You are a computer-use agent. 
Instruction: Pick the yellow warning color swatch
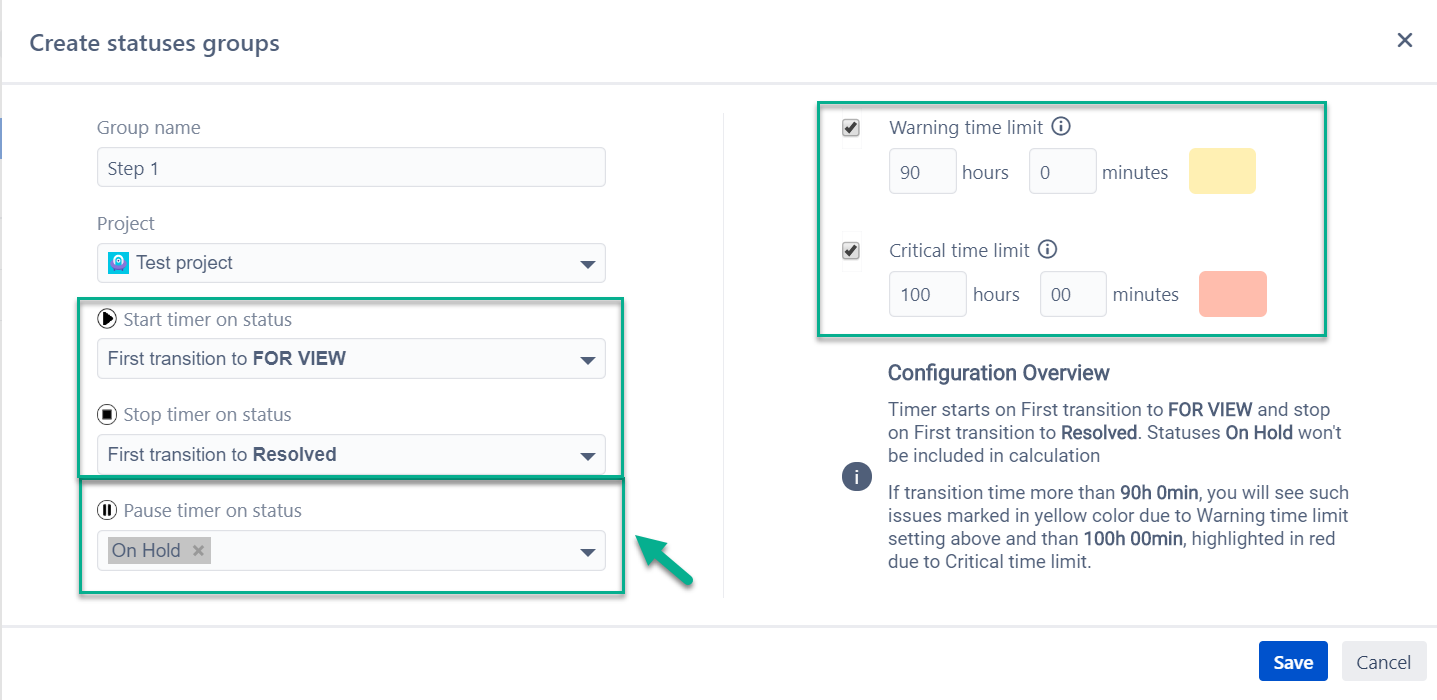[1222, 171]
